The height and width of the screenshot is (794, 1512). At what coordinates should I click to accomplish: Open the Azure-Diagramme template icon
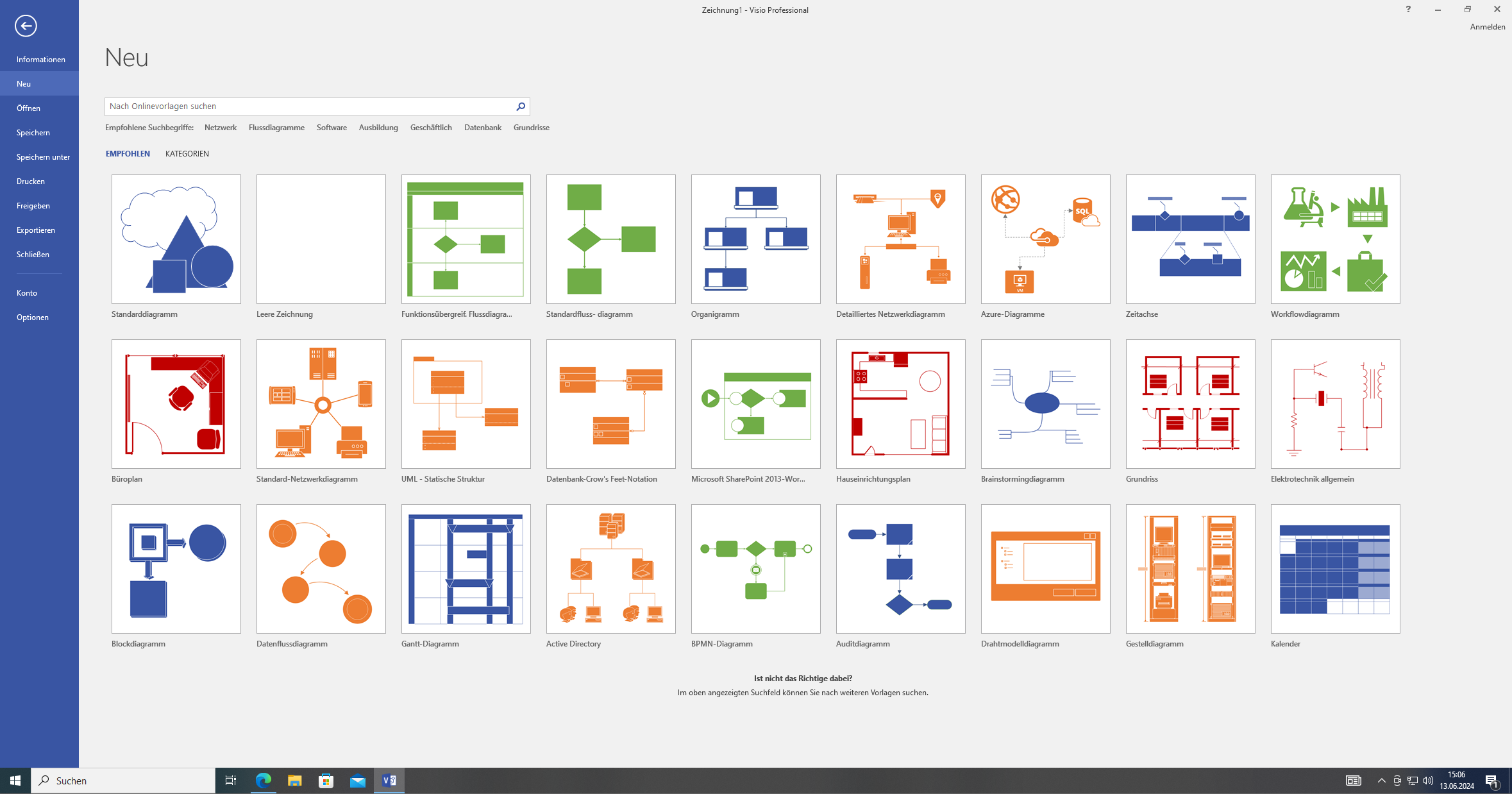pyautogui.click(x=1046, y=239)
